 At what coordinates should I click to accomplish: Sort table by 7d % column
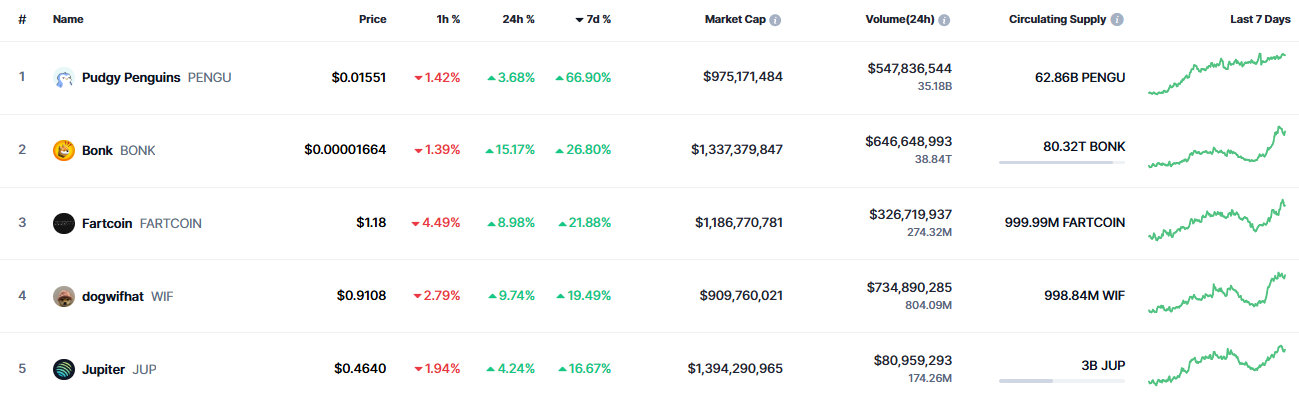point(593,20)
